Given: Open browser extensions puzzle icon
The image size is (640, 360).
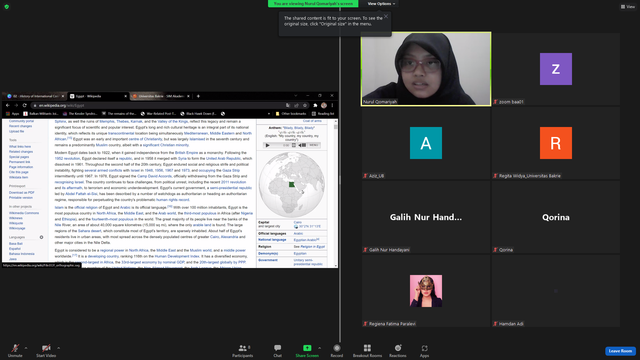Looking at the screenshot, I should coord(315,105).
